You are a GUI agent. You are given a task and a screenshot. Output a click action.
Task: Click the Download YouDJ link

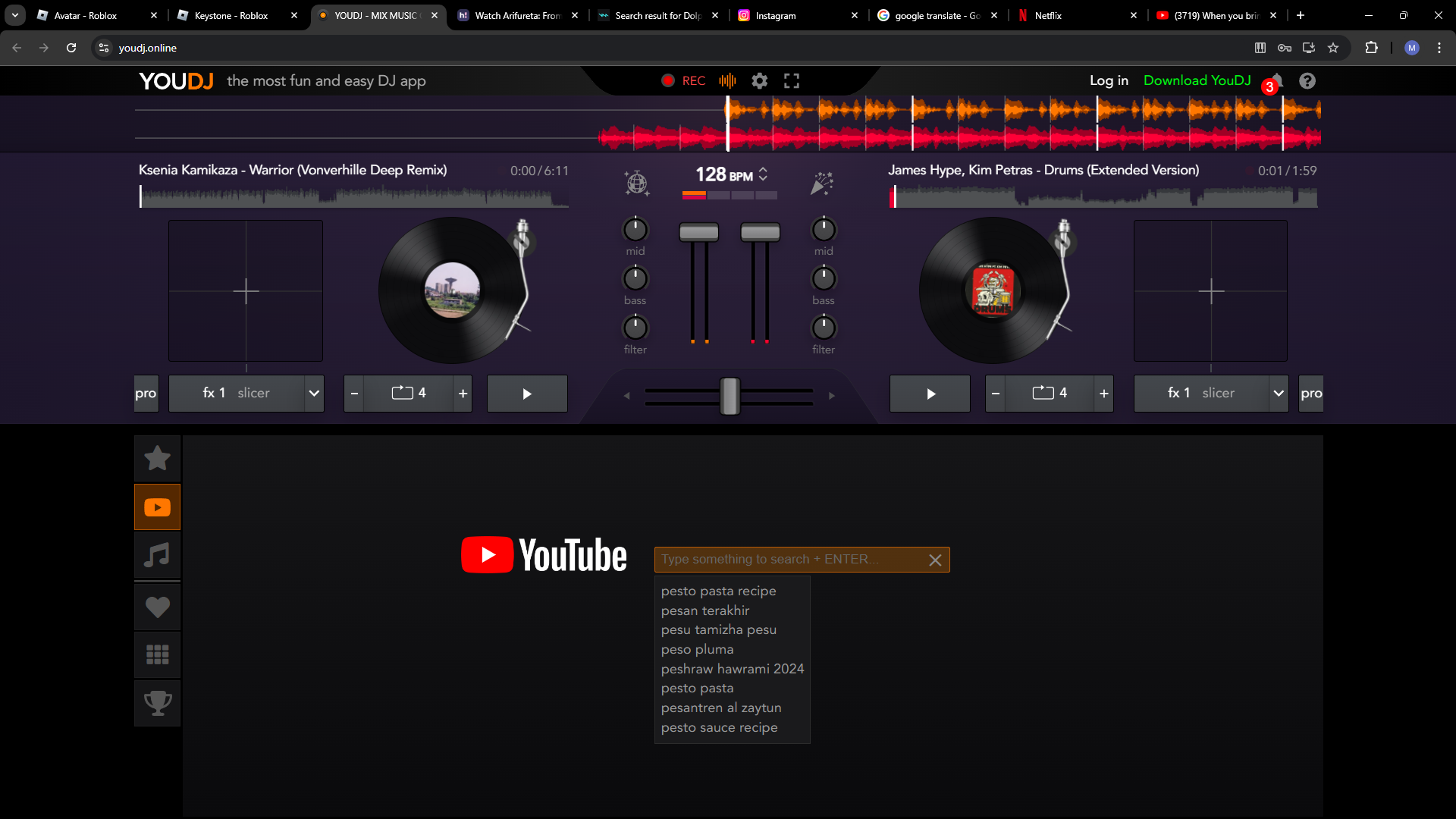(1197, 80)
